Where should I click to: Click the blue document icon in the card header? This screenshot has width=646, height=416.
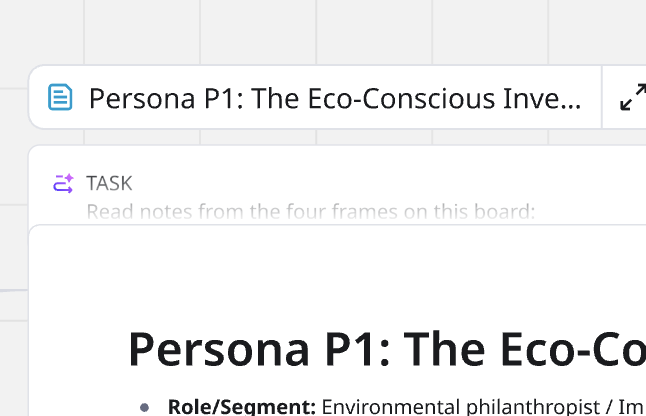coord(61,98)
